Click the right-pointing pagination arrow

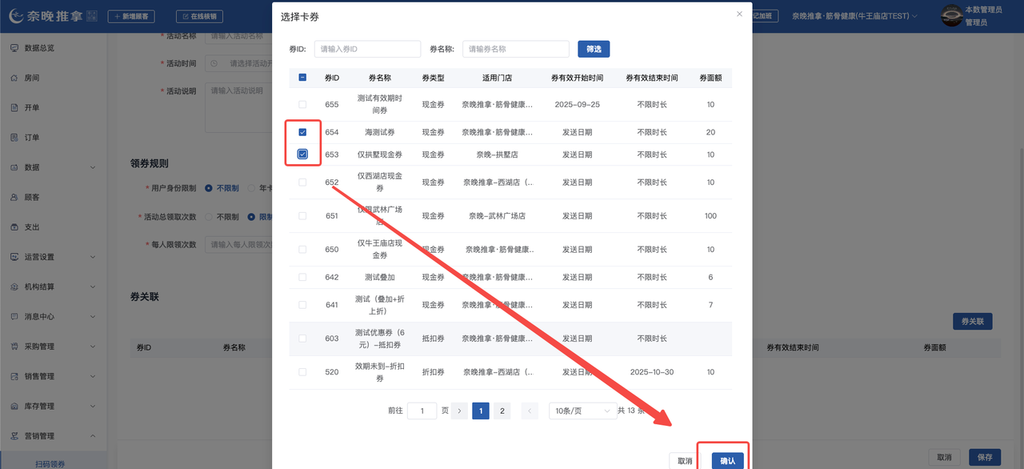coord(460,411)
